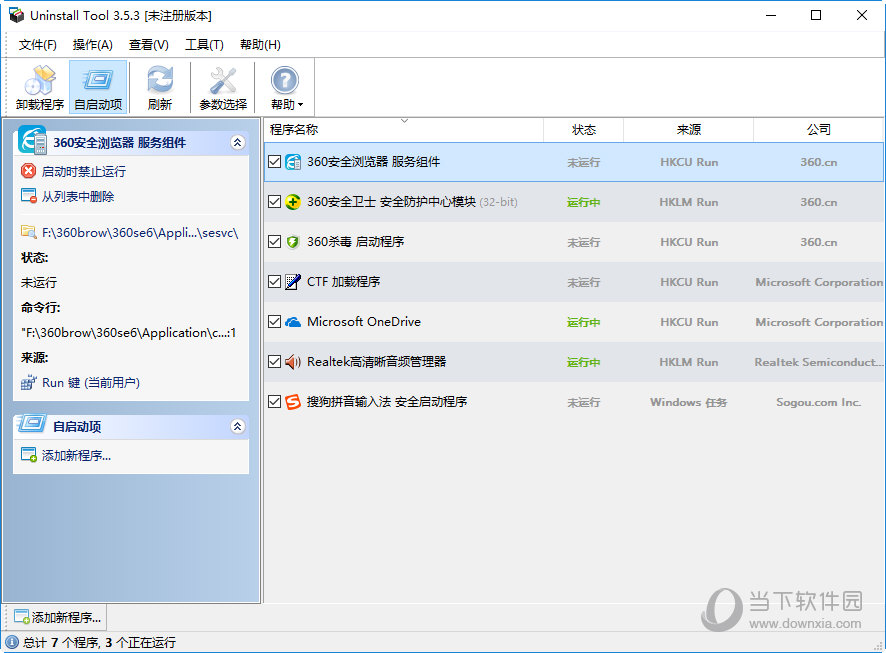Uncheck the 360安全卫士 安全防护中心模块 checkbox

pos(275,202)
